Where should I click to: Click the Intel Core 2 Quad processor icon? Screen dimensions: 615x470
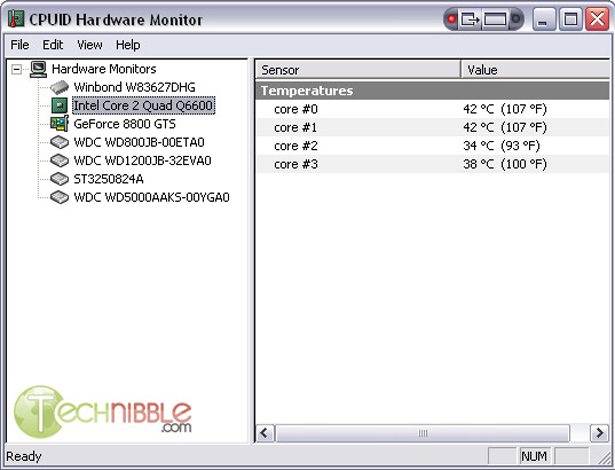(60, 106)
